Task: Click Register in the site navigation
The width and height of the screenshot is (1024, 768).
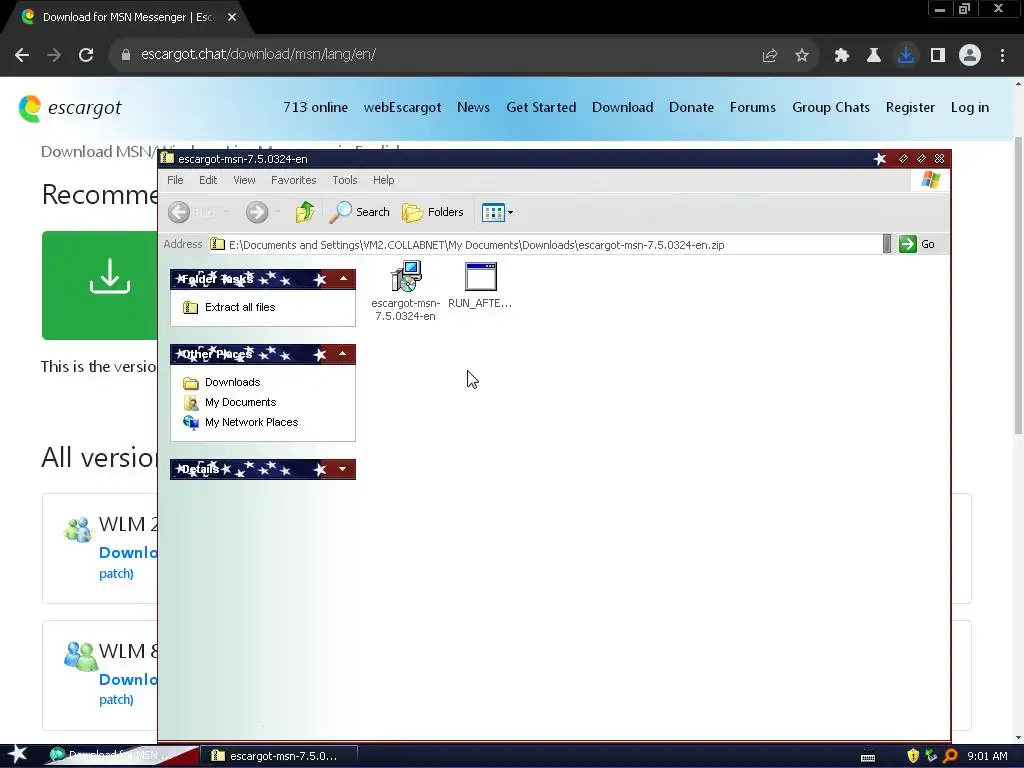Action: point(910,107)
